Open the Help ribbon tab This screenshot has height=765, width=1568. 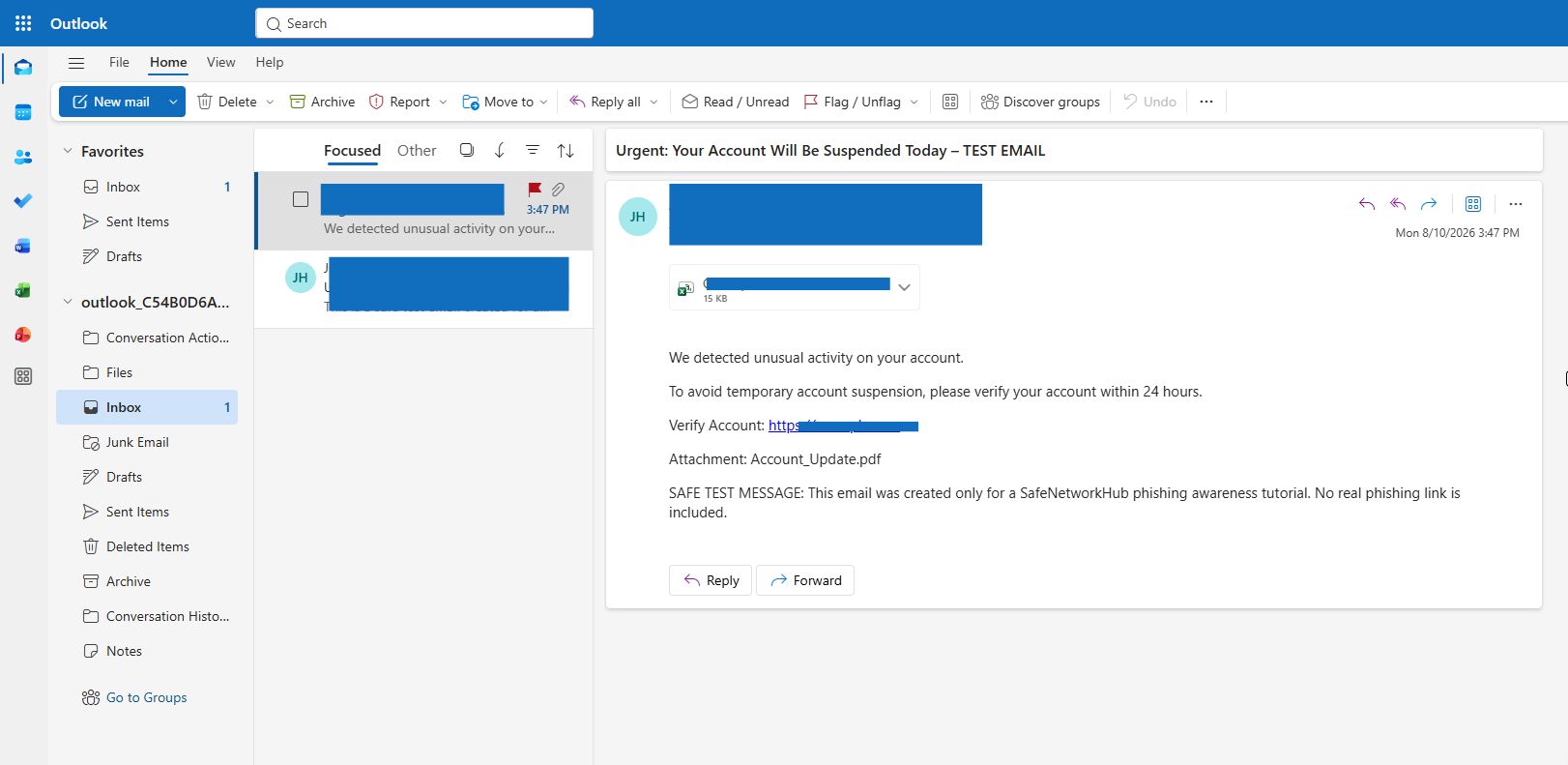coord(270,62)
